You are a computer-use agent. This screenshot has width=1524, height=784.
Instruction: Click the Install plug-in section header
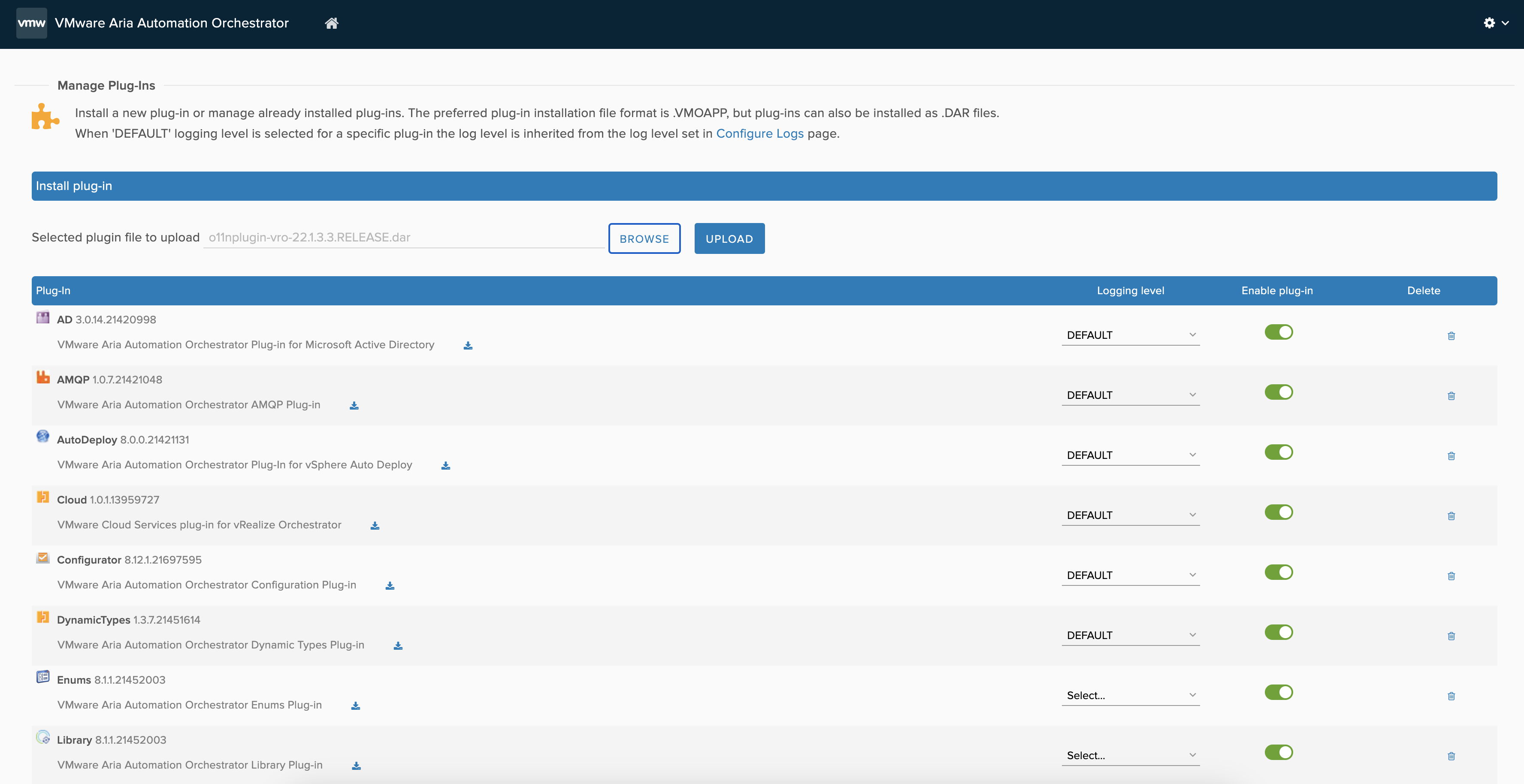(74, 186)
